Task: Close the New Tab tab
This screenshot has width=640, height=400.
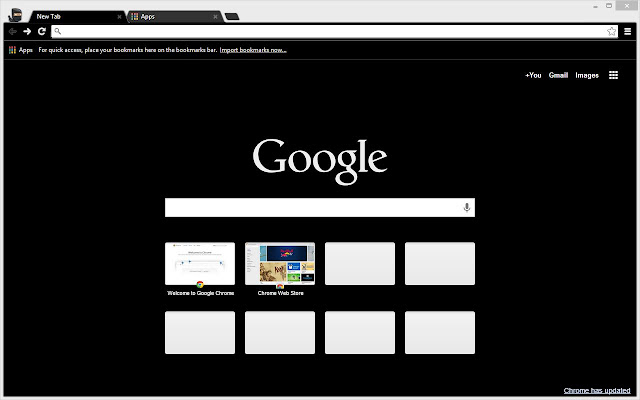Action: coord(119,17)
